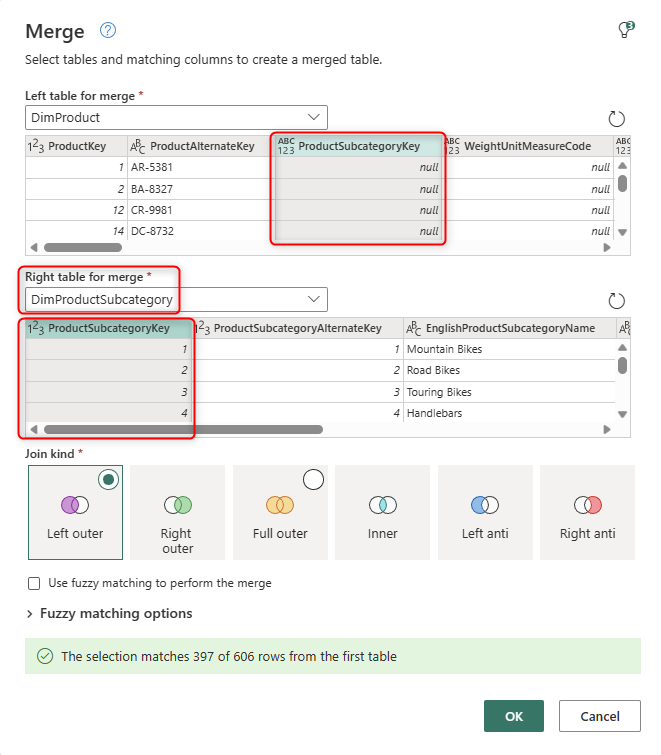Click the Merge help question mark icon
The width and height of the screenshot is (661, 755).
(x=109, y=31)
